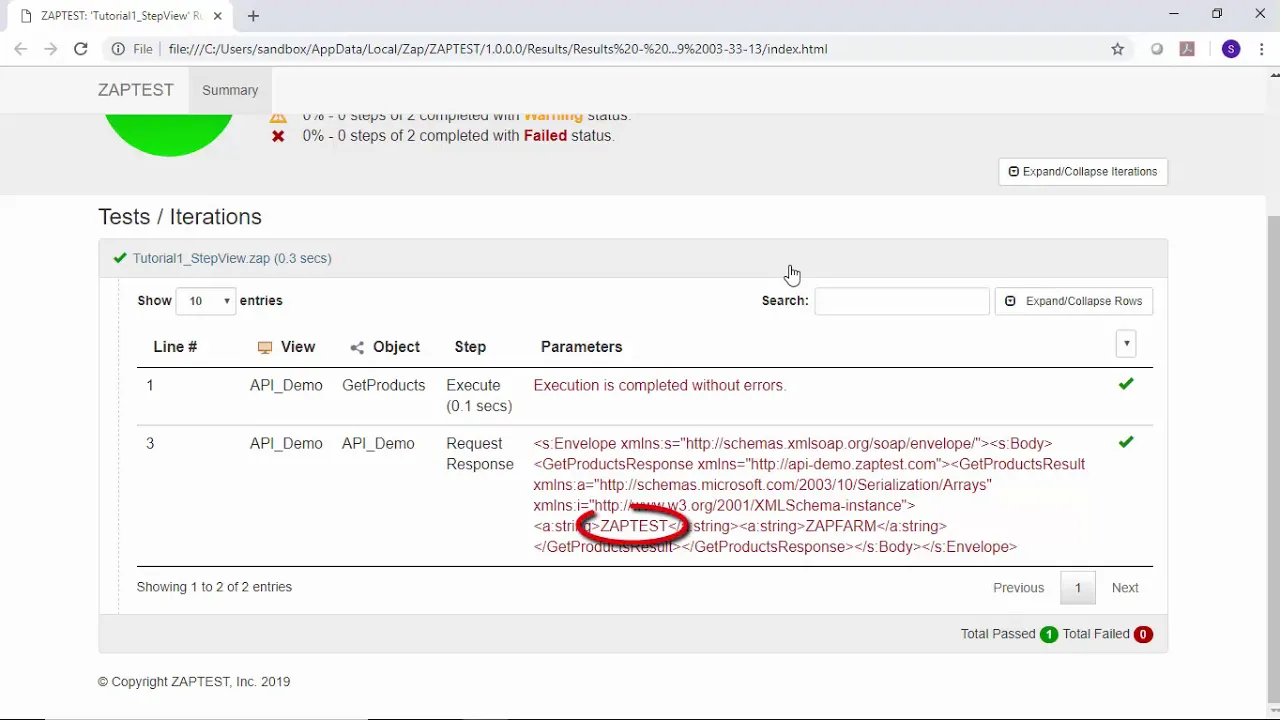
Task: Click the green check beside Tutorial1_StepView.zap
Action: tap(120, 258)
